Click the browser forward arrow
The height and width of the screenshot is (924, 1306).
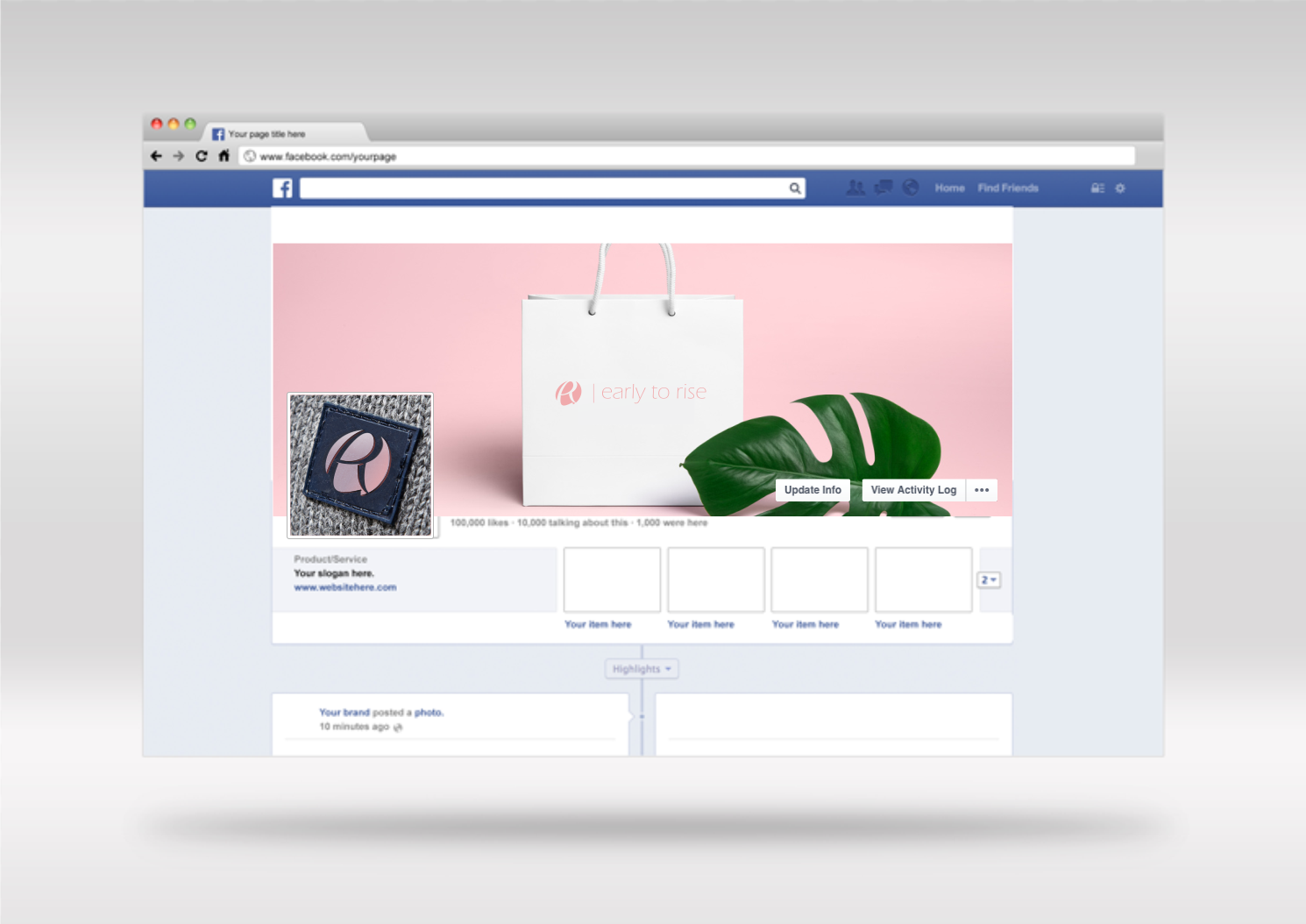pos(179,156)
